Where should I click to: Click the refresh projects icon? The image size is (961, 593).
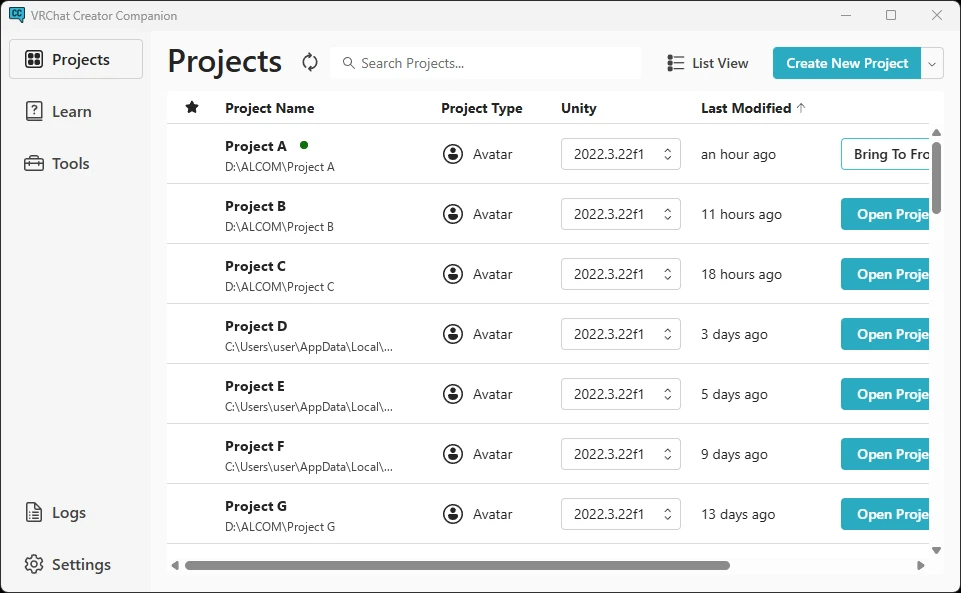[310, 62]
